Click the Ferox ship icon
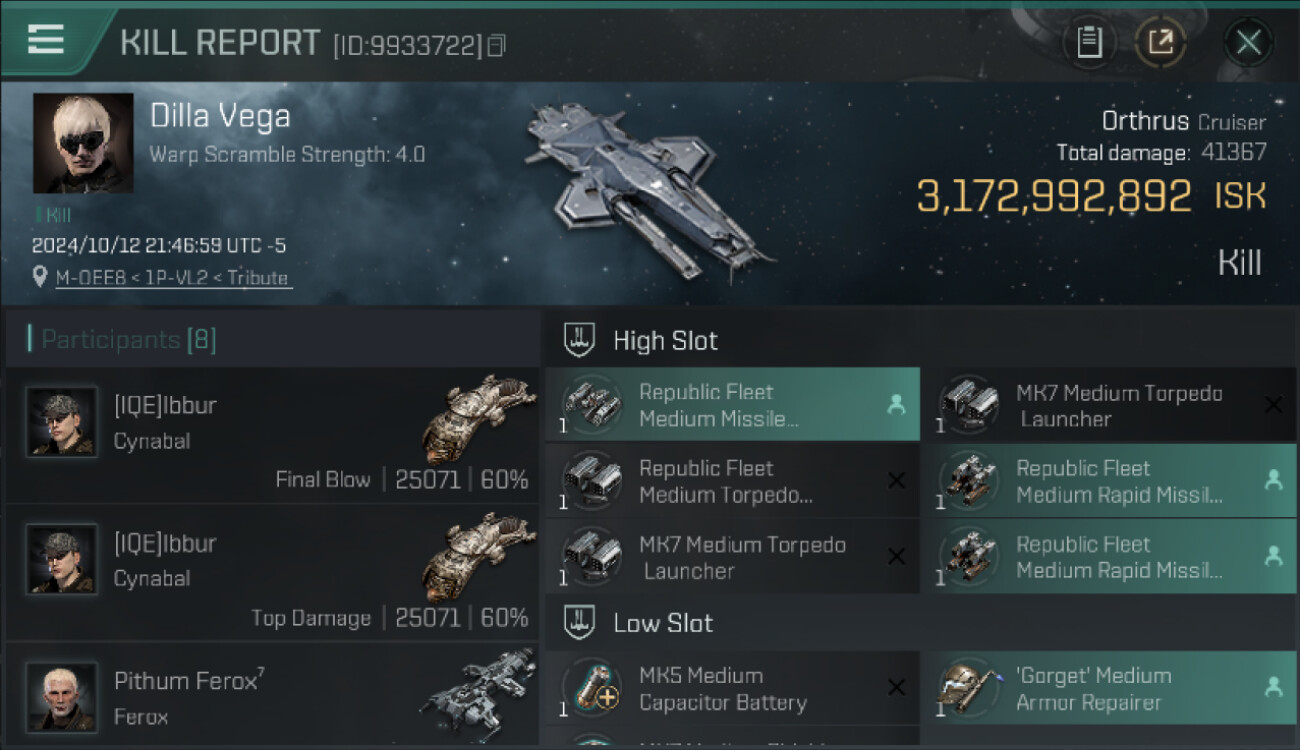 point(478,692)
